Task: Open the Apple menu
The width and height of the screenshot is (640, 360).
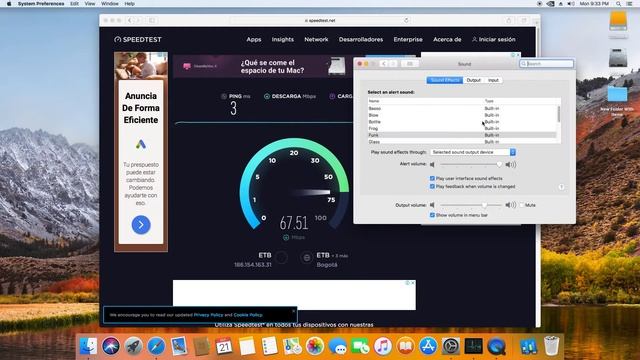Action: [x=9, y=4]
